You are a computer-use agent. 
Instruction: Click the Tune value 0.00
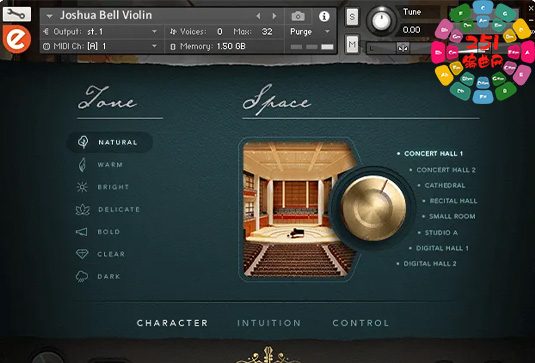(411, 30)
